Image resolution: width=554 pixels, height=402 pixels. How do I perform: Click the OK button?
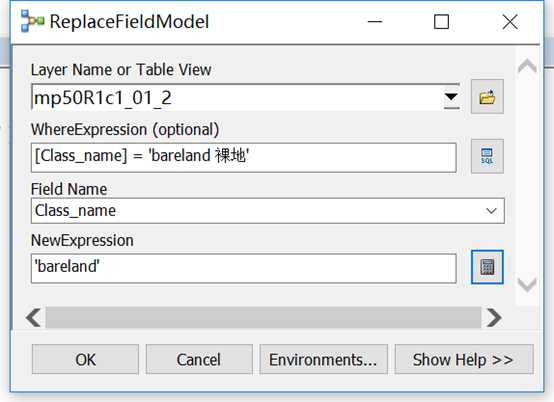85,359
